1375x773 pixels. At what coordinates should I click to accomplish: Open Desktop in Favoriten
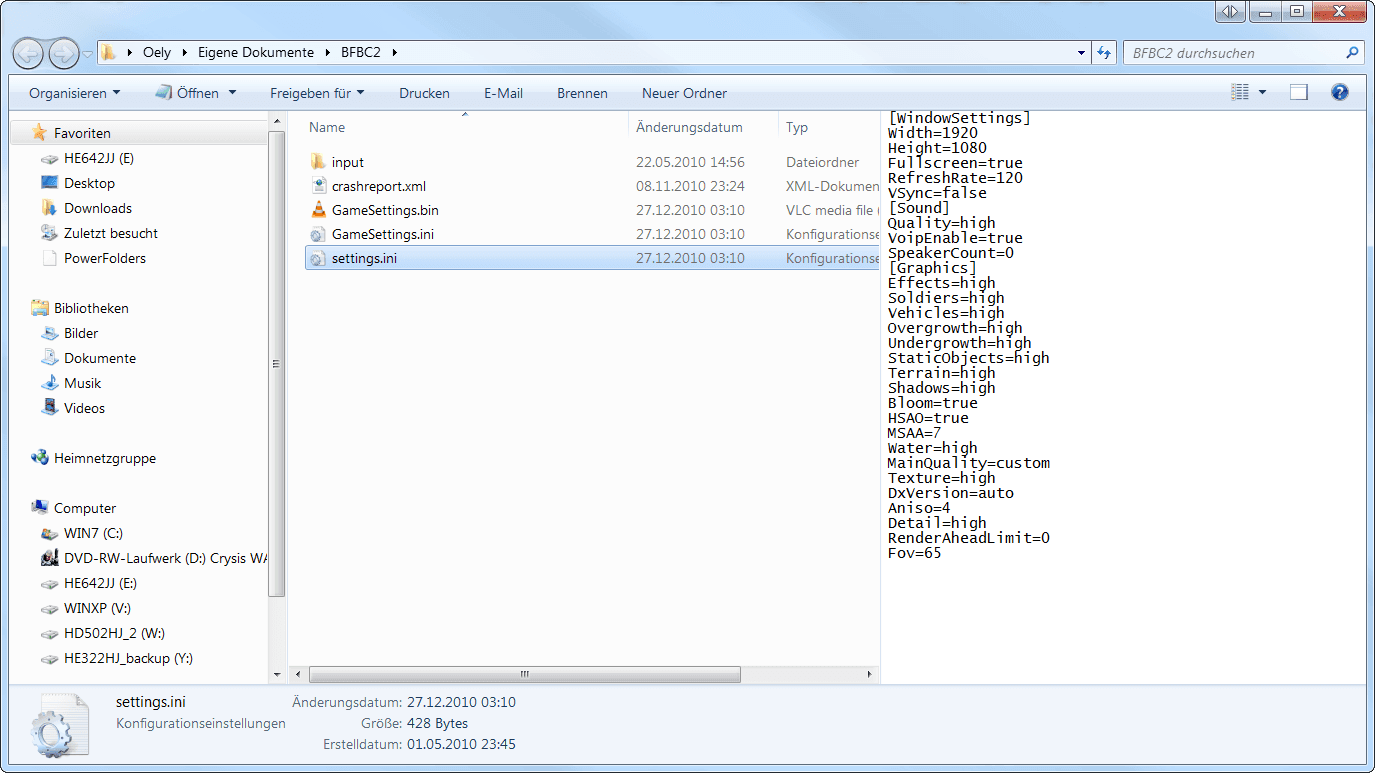point(89,183)
